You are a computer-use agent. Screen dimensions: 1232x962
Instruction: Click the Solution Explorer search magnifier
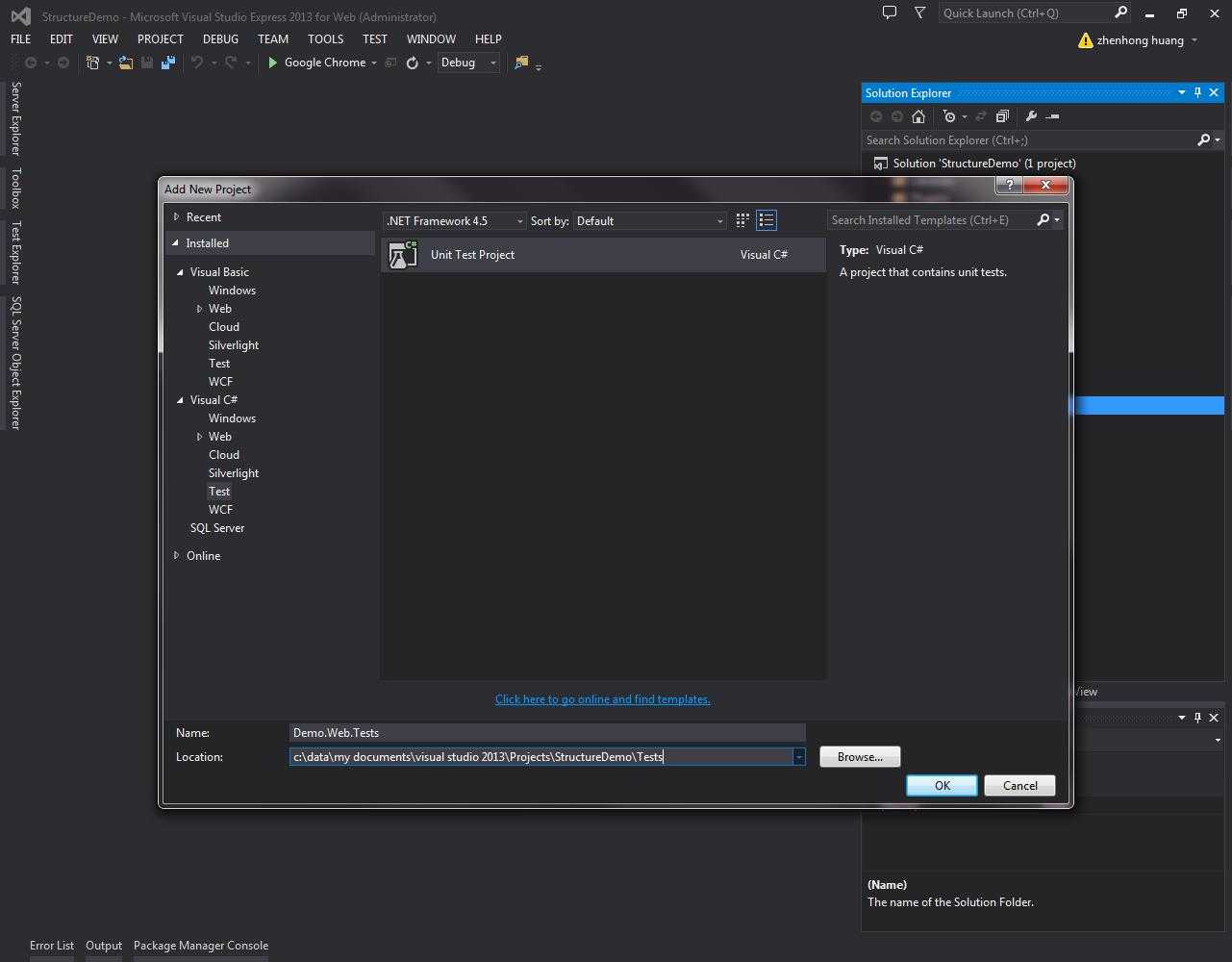[x=1203, y=140]
